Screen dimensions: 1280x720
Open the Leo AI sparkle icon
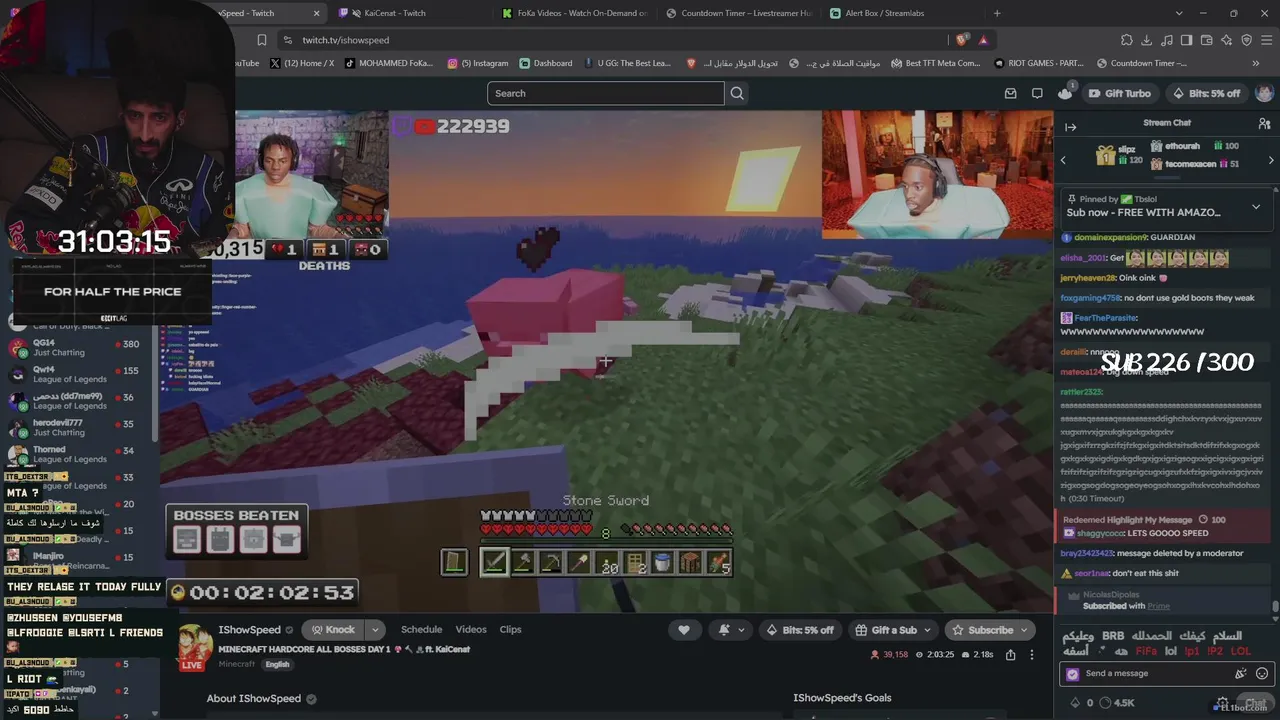click(x=1227, y=40)
